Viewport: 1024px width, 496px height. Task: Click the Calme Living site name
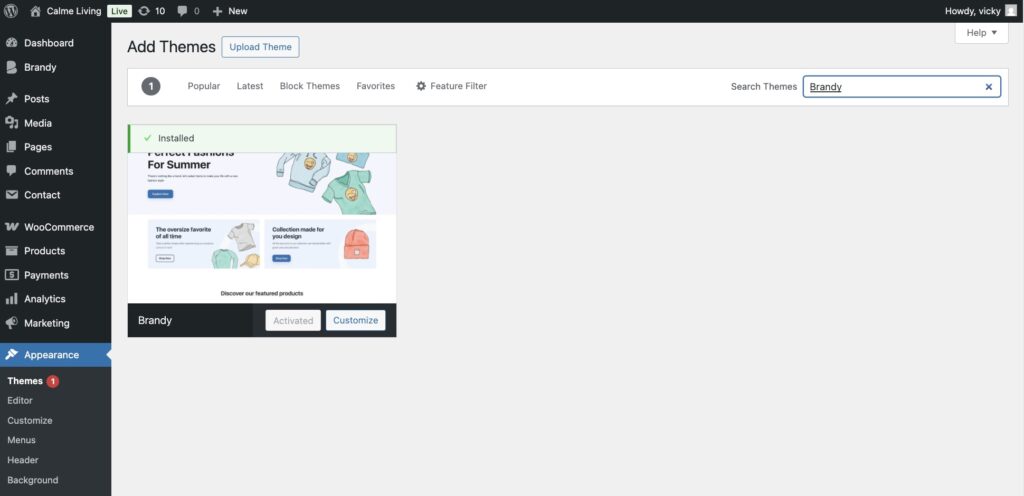point(74,11)
